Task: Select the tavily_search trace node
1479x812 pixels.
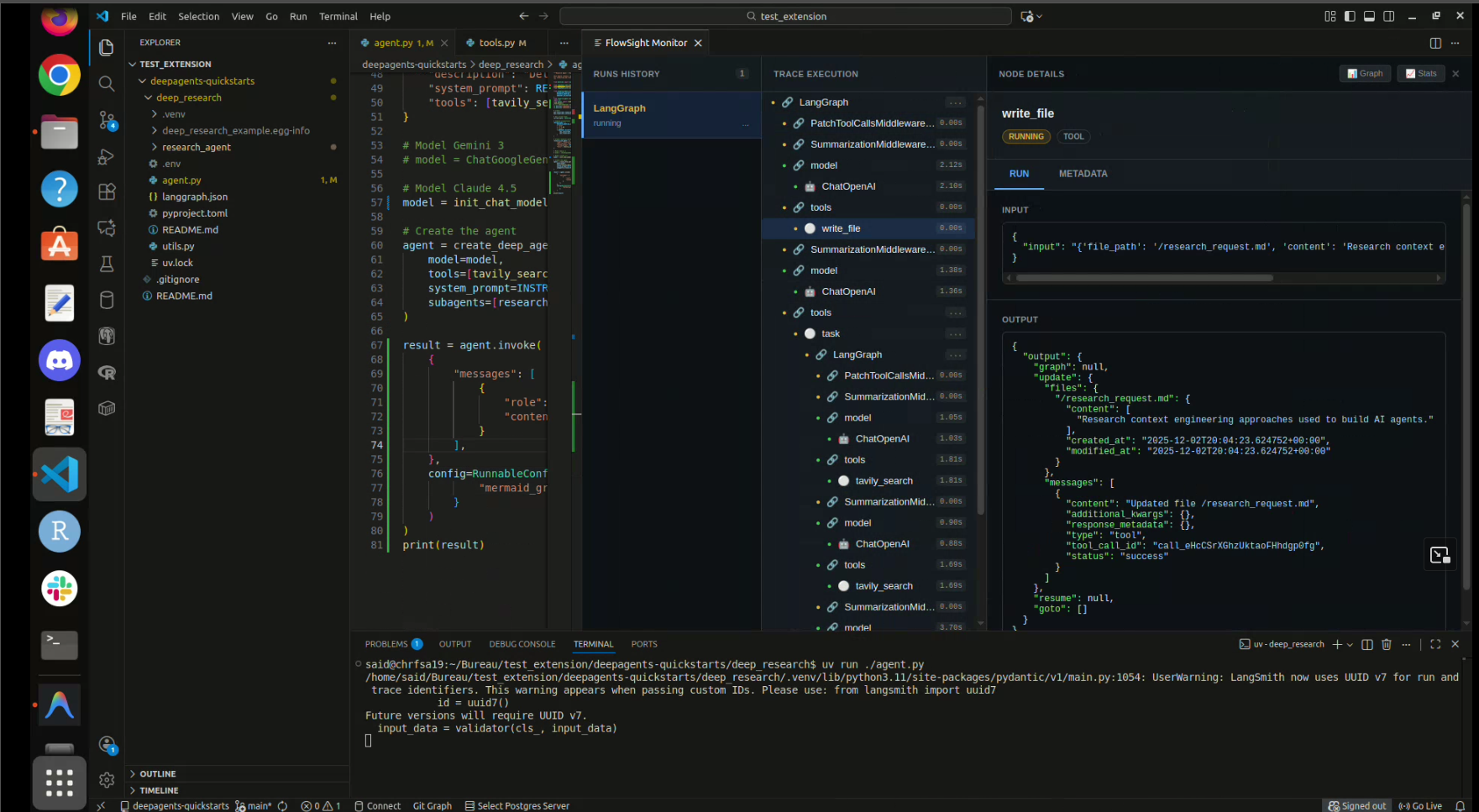Action: click(x=884, y=481)
